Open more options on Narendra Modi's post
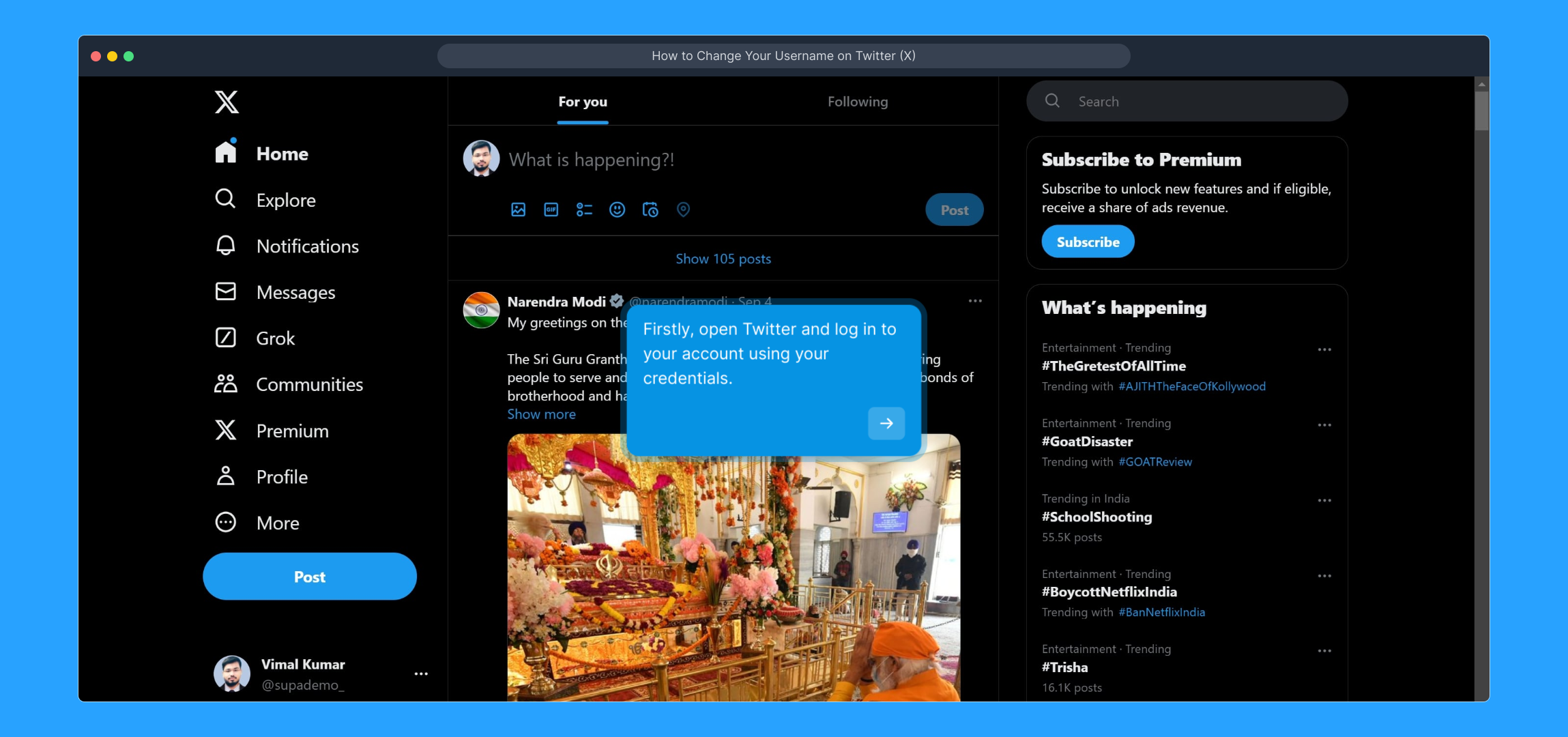Screen dimensions: 1568x737 975,301
